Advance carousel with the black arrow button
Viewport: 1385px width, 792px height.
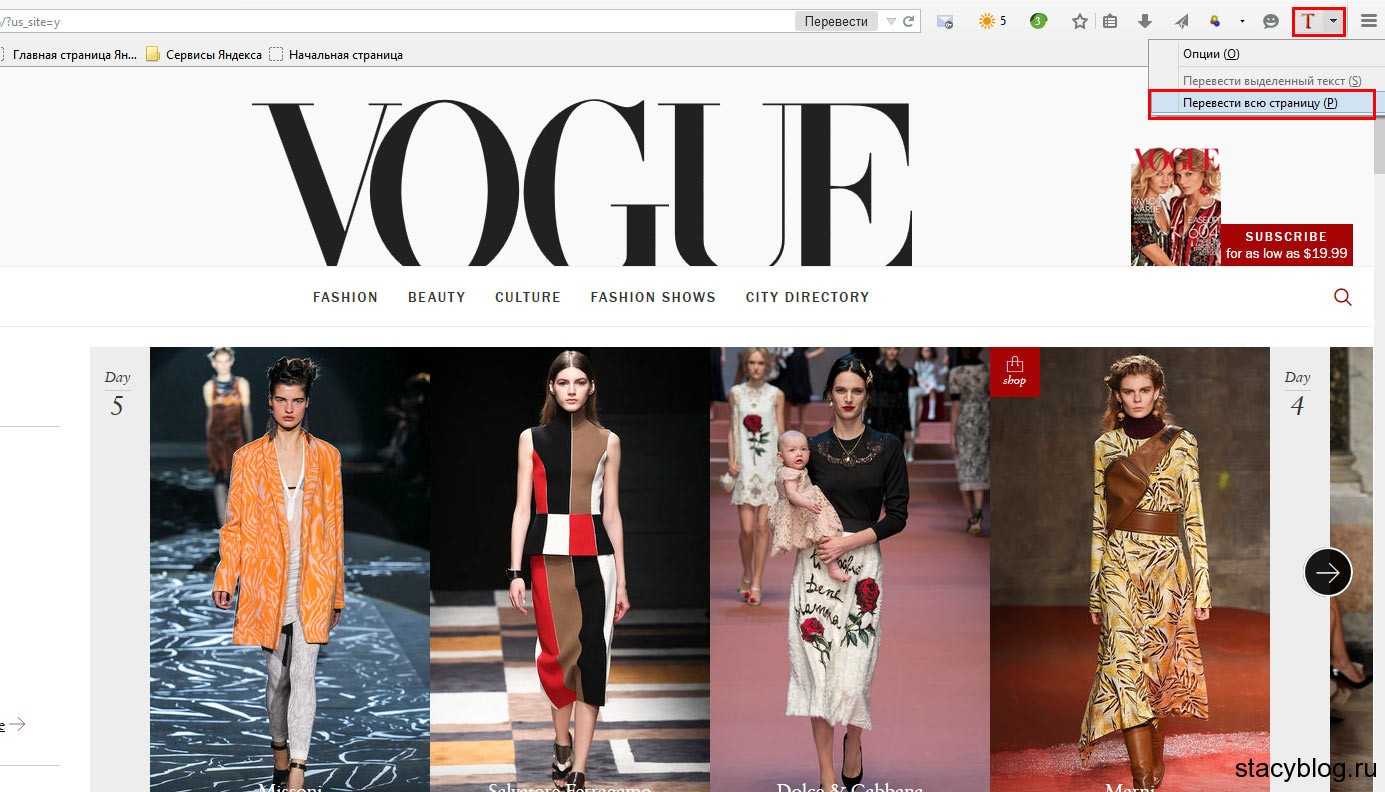pos(1328,572)
